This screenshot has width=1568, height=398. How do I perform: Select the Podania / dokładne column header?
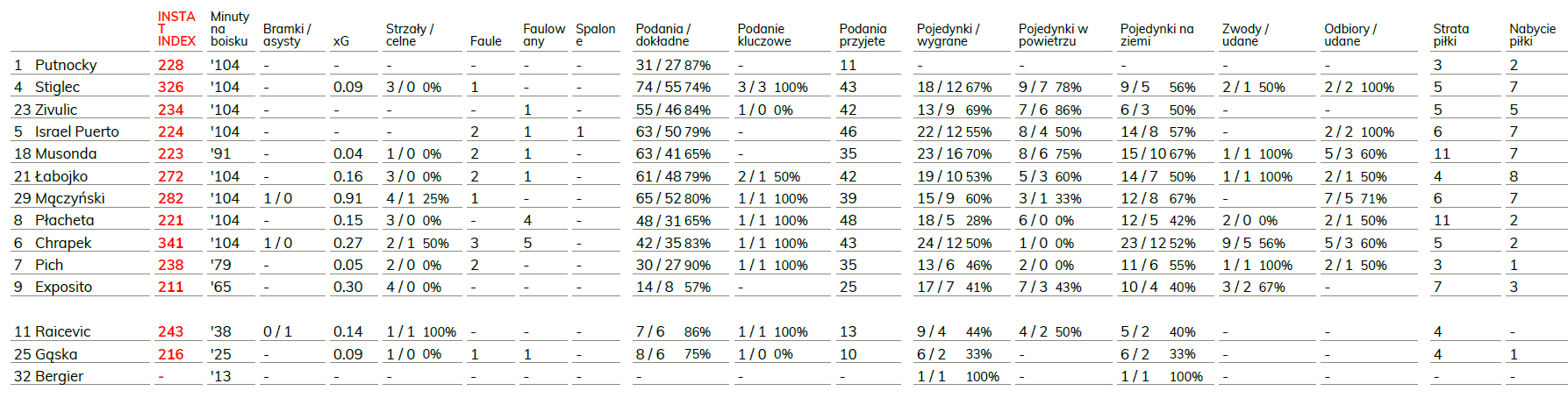coord(662,35)
